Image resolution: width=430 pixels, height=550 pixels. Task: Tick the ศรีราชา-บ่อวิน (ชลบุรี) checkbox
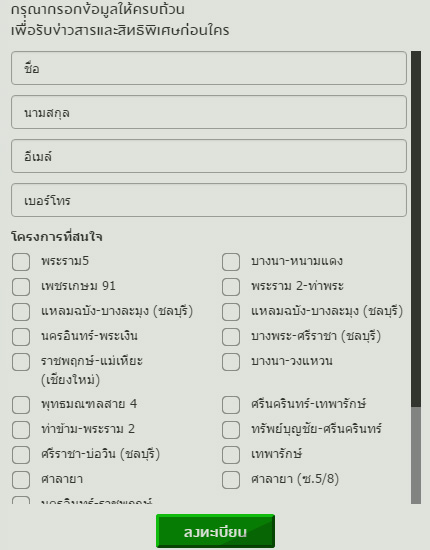[x=21, y=455]
